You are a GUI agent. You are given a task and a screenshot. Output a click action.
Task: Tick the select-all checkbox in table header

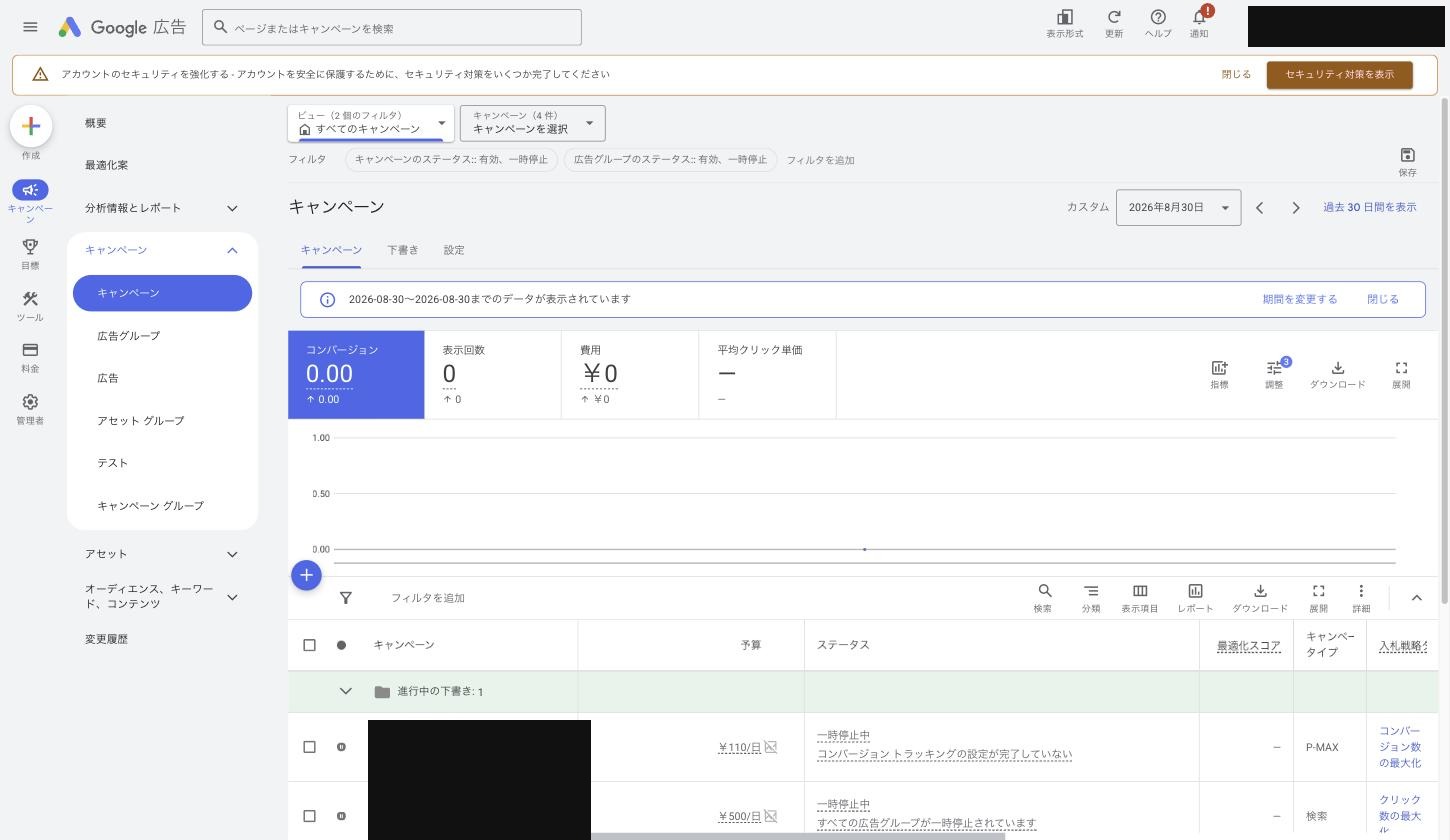coord(309,645)
